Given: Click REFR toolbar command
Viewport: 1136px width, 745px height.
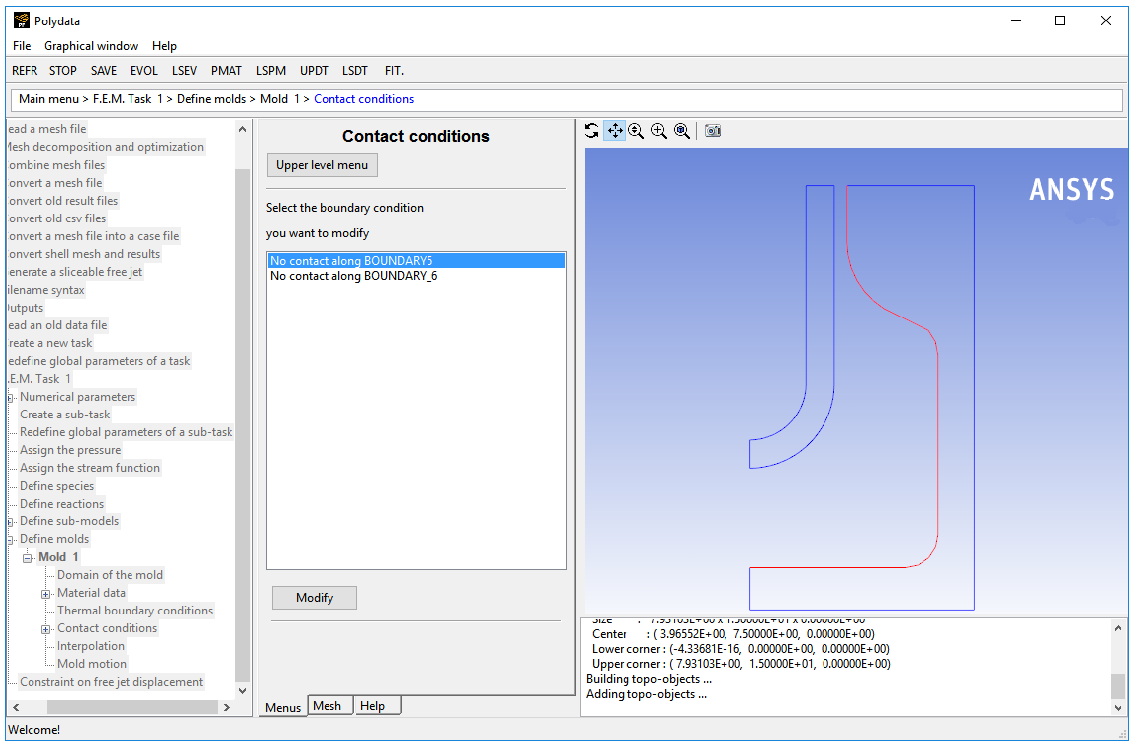Looking at the screenshot, I should 25,70.
